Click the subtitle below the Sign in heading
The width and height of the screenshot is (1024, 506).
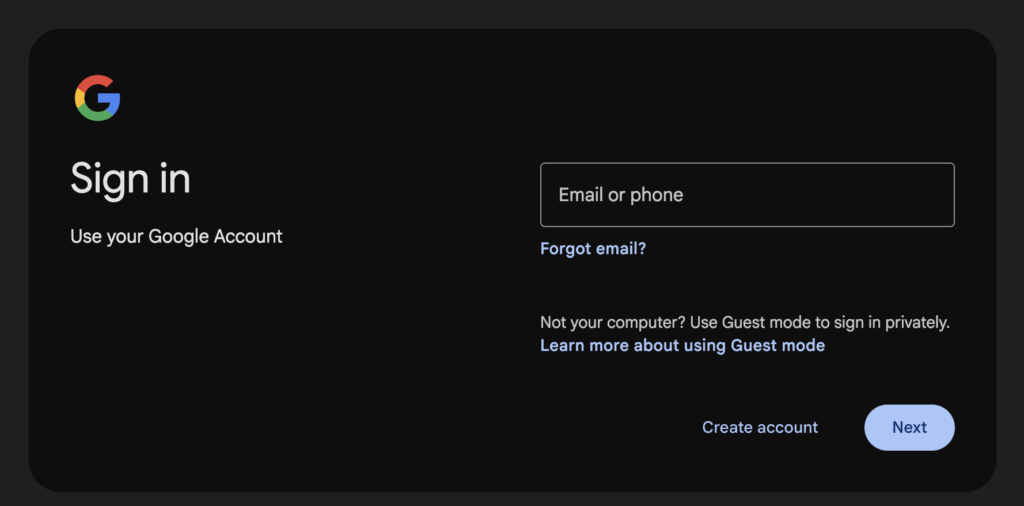176,237
